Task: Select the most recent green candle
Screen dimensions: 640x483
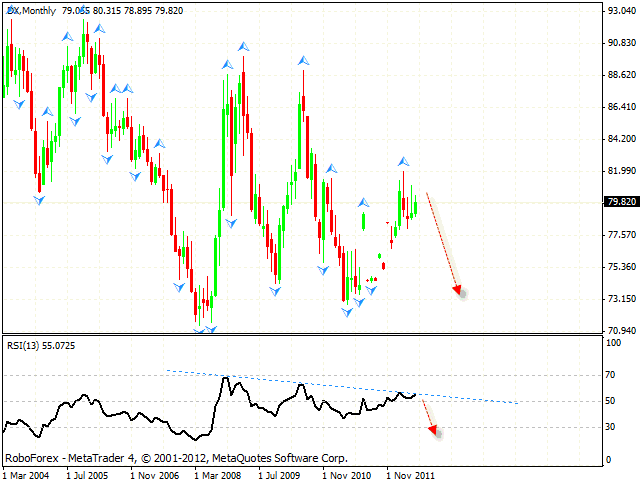Action: pos(415,207)
